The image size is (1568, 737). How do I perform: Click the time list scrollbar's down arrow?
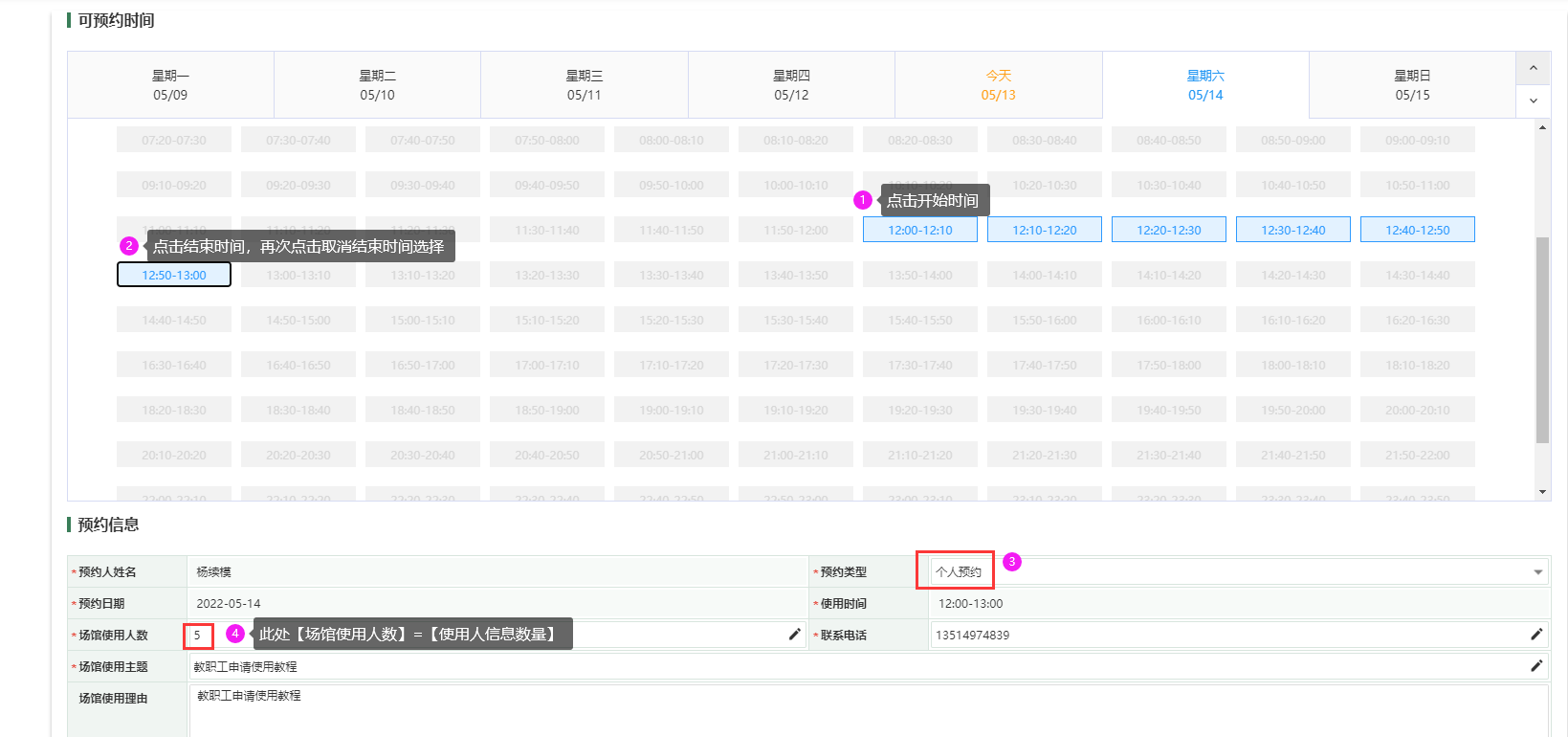click(x=1542, y=492)
